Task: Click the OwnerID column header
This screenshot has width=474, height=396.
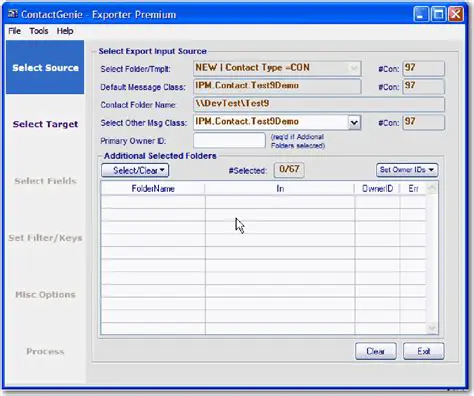Action: (377, 189)
